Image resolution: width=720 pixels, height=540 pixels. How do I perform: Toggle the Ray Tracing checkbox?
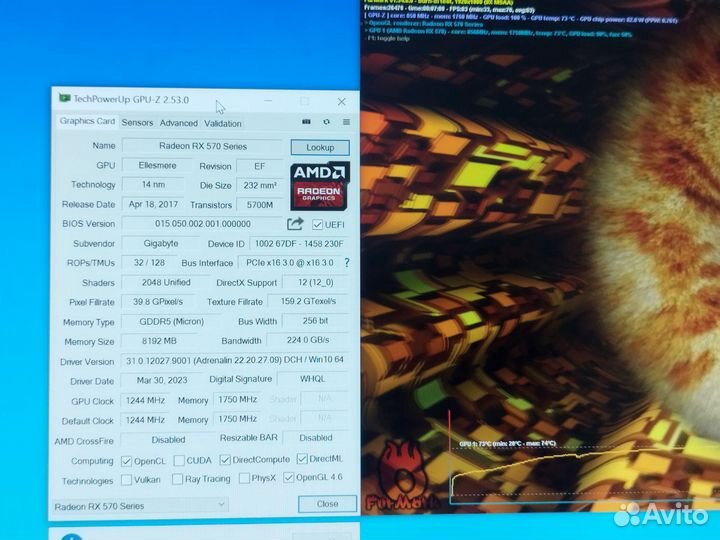click(177, 479)
